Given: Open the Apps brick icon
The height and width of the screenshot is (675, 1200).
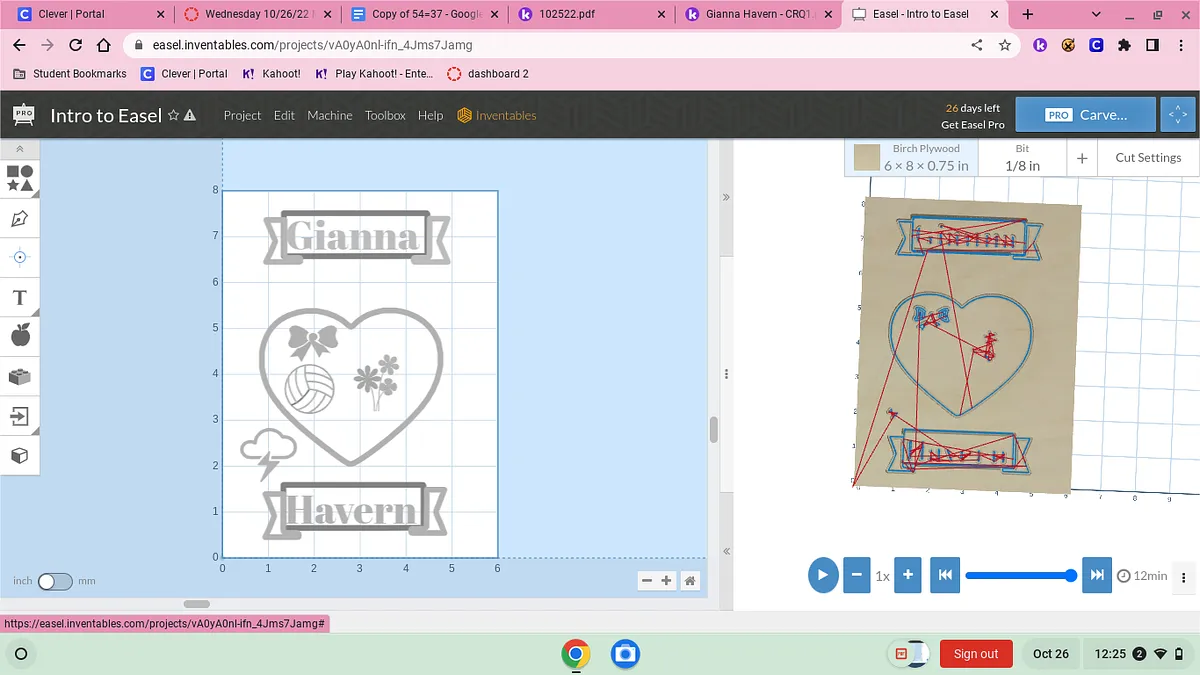Looking at the screenshot, I should click(20, 376).
